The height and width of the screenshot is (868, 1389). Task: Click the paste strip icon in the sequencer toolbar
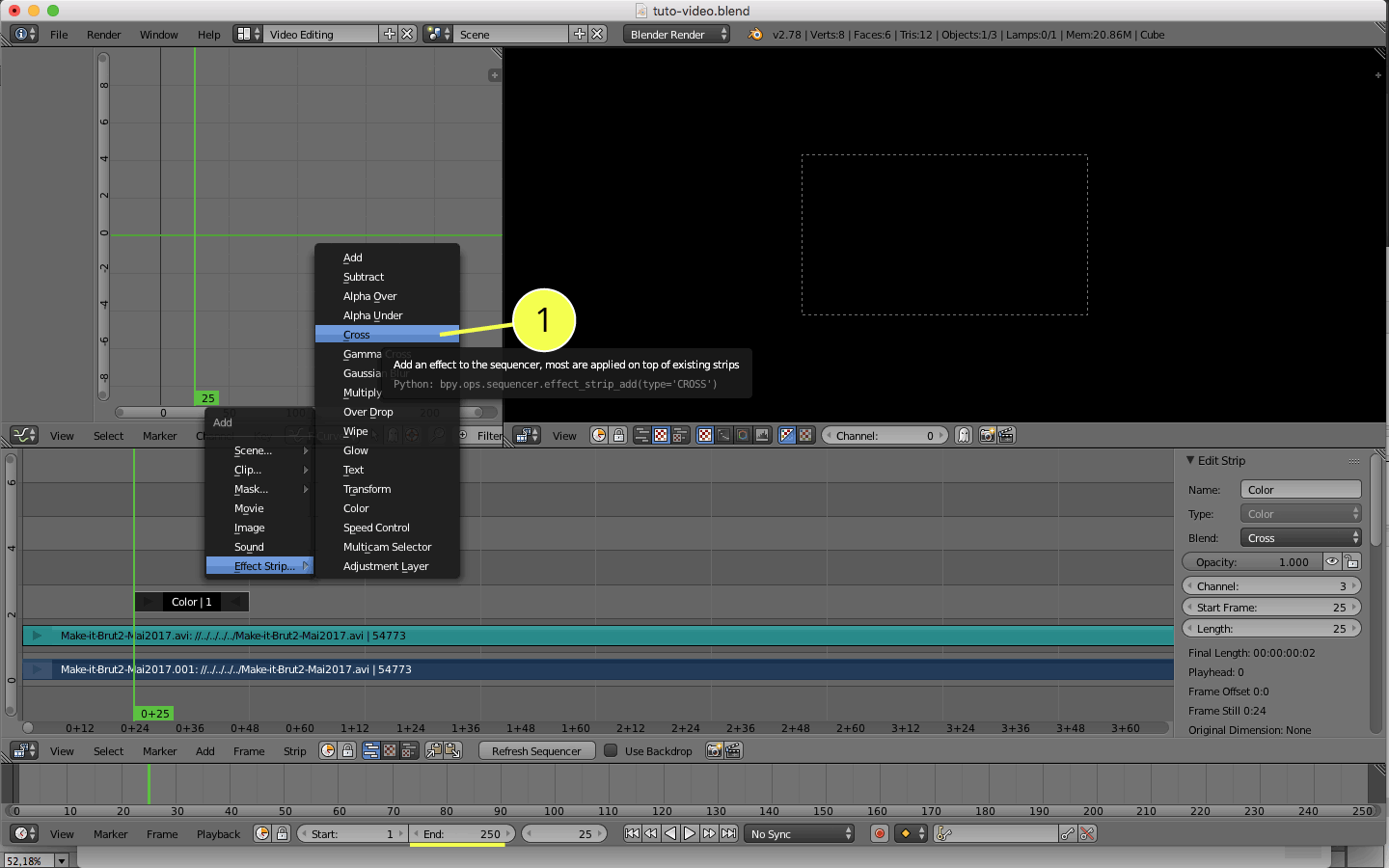tap(453, 750)
